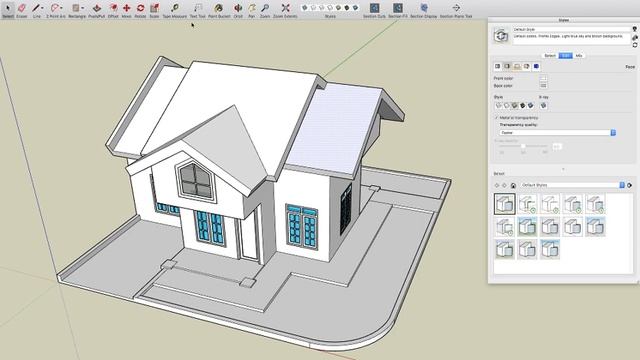
Task: Click the style name input field
Action: click(571, 29)
